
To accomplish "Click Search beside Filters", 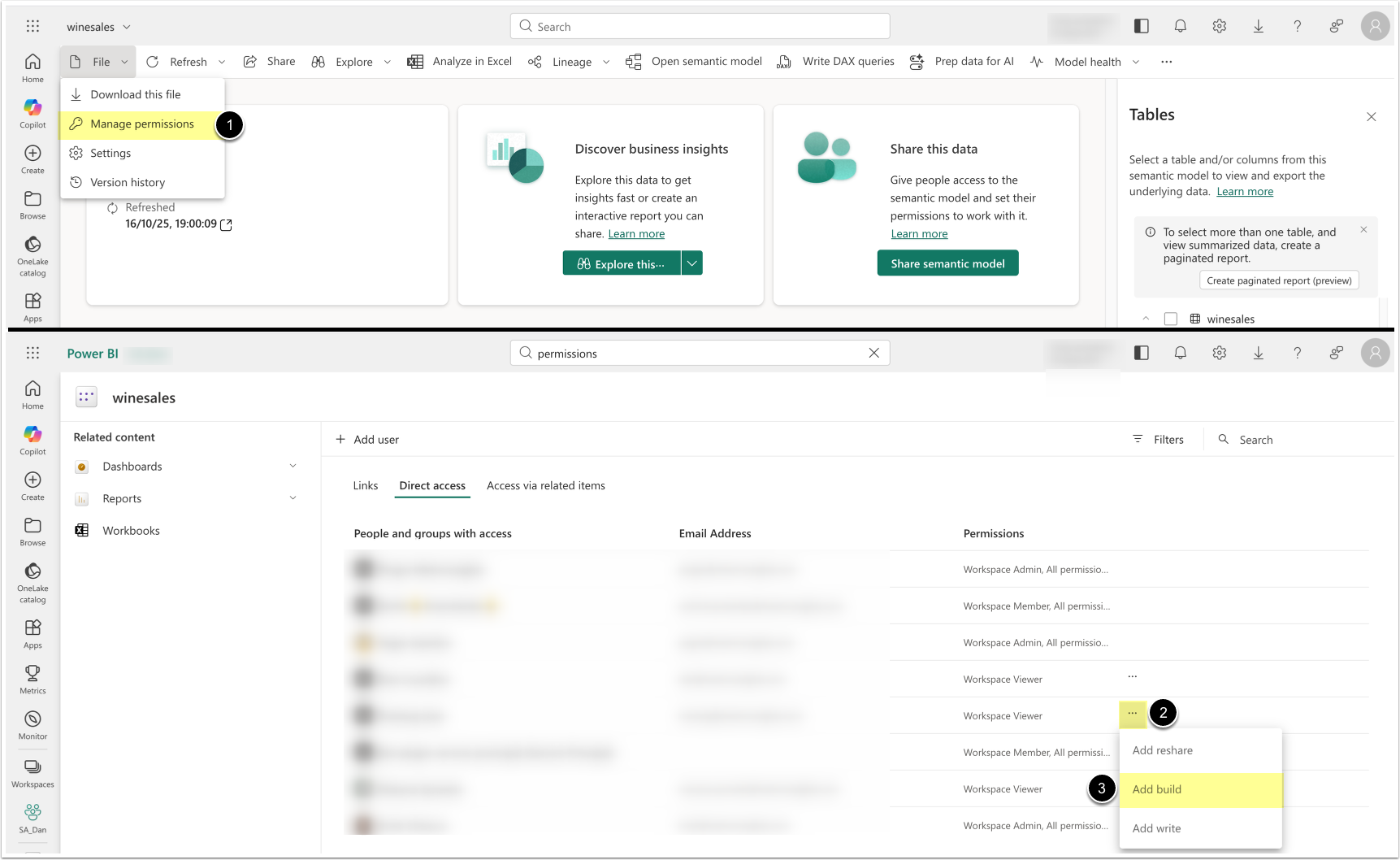I will 1245,440.
